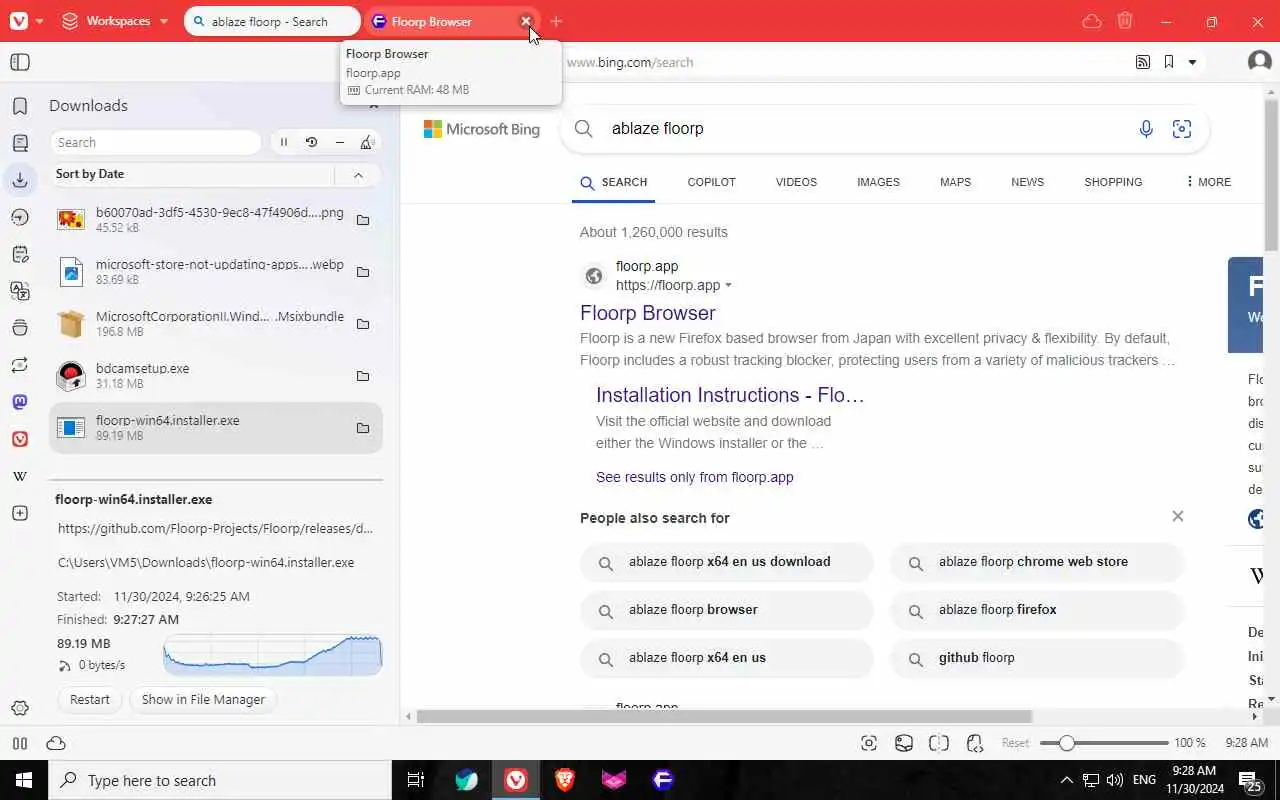1280x800 pixels.
Task: Start Bing voice search microphone
Action: (x=1146, y=129)
